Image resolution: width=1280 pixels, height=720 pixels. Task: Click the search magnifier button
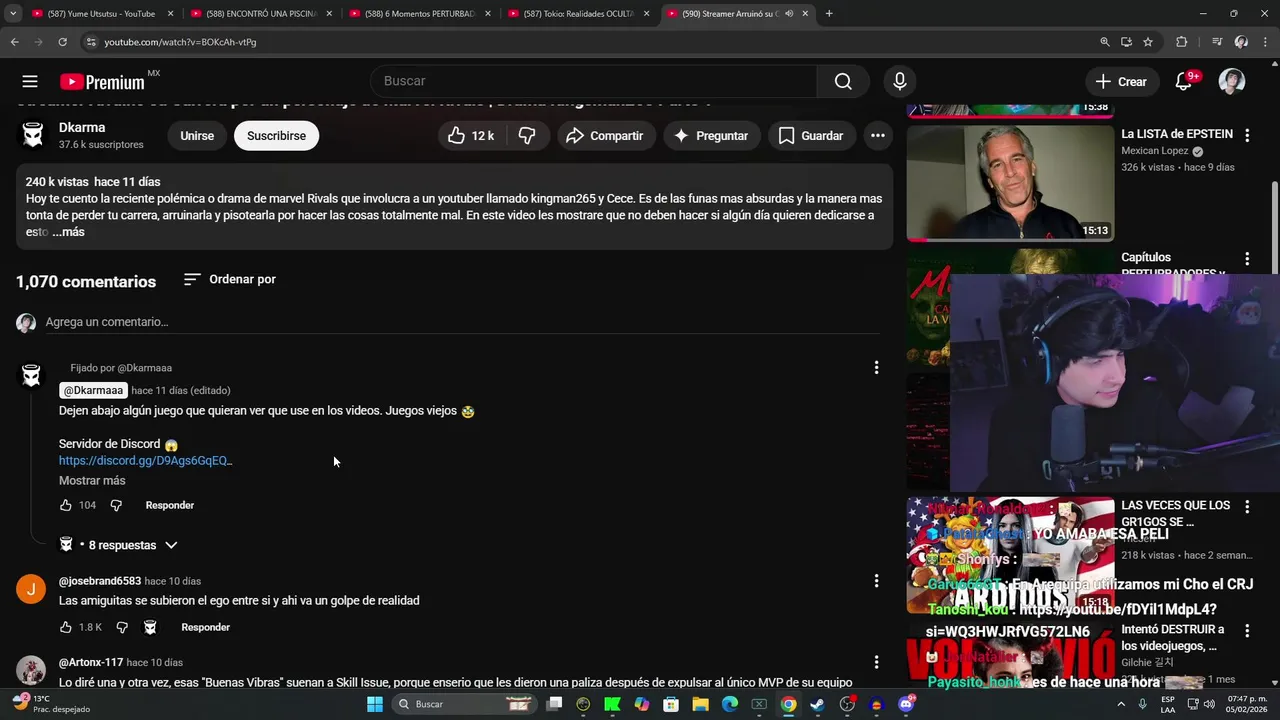point(843,82)
